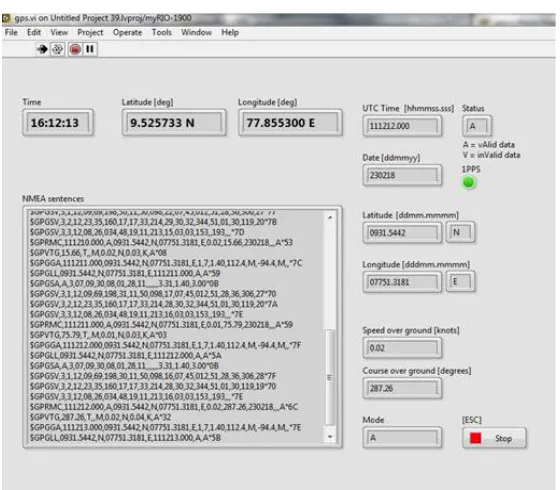Click the Pause toolbar icon

[x=90, y=49]
